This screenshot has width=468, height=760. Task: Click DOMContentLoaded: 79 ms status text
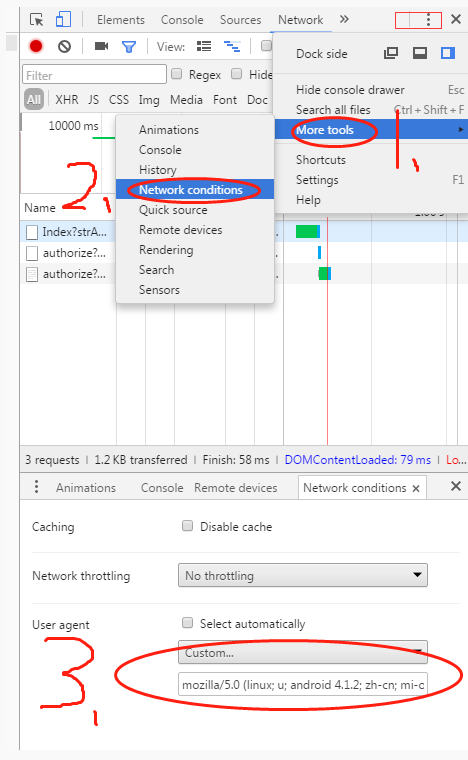(x=358, y=459)
